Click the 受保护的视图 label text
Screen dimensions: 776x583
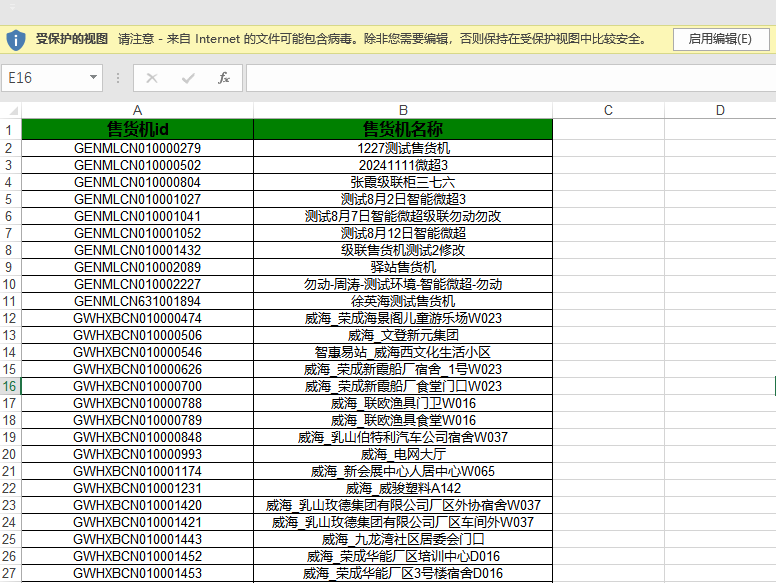72,39
